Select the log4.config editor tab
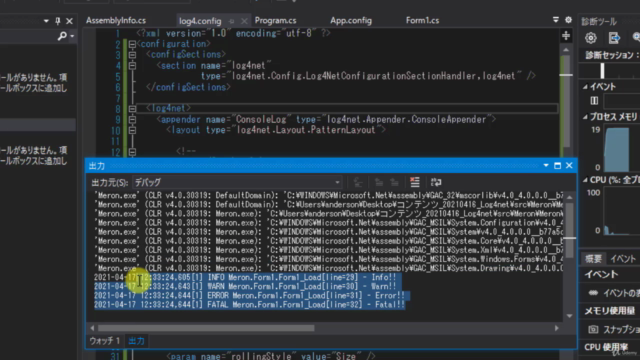The image size is (640, 360). (200, 21)
